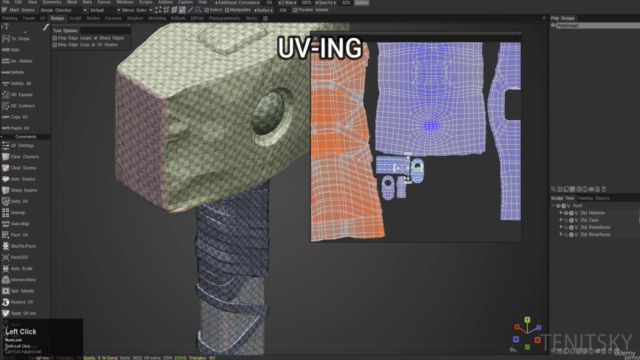This screenshot has height=360, width=640.
Task: Click the Hide tool icon
Action: tap(5, 50)
